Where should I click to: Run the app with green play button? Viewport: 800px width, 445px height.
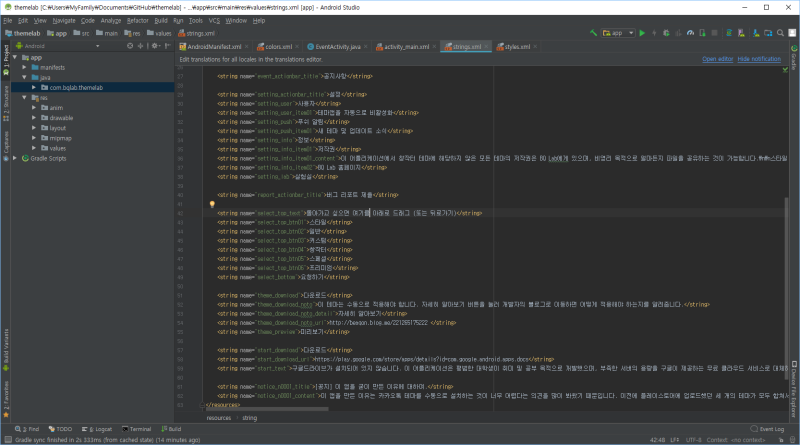pos(642,33)
